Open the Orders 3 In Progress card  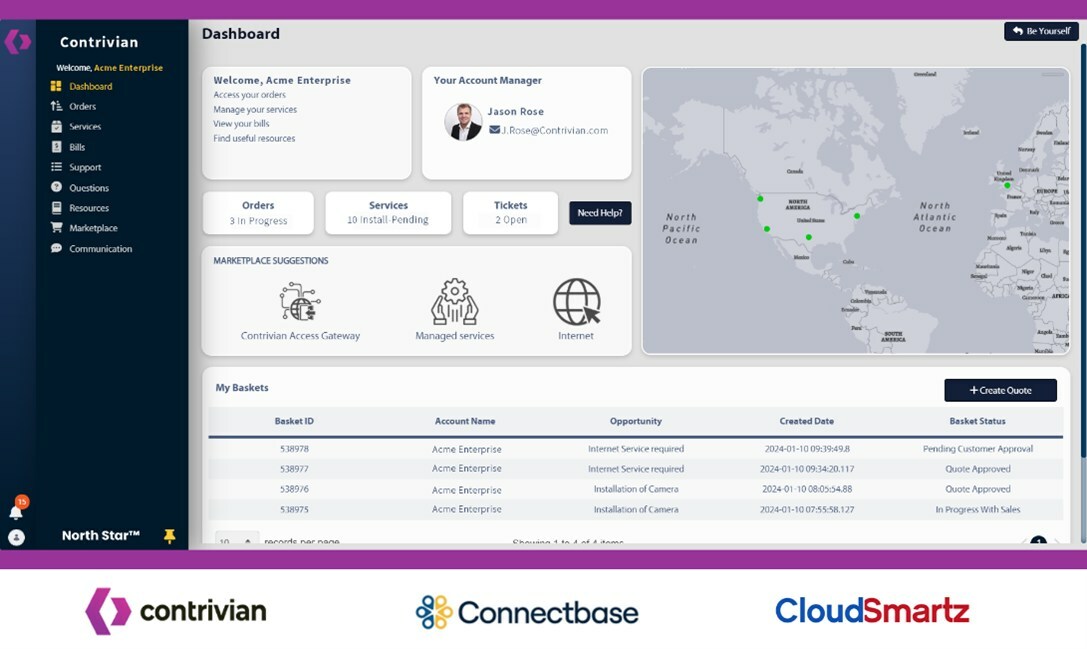[258, 213]
